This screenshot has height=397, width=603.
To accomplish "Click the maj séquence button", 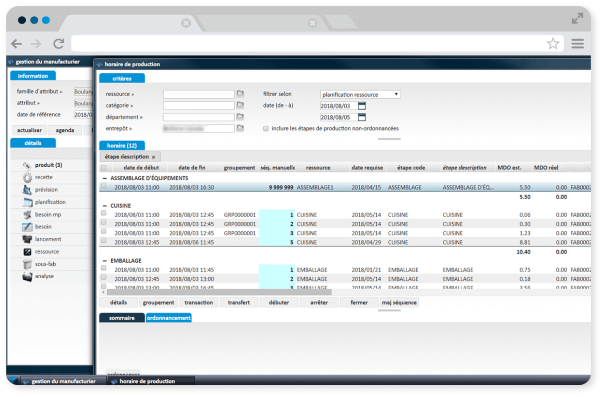I will [x=399, y=303].
